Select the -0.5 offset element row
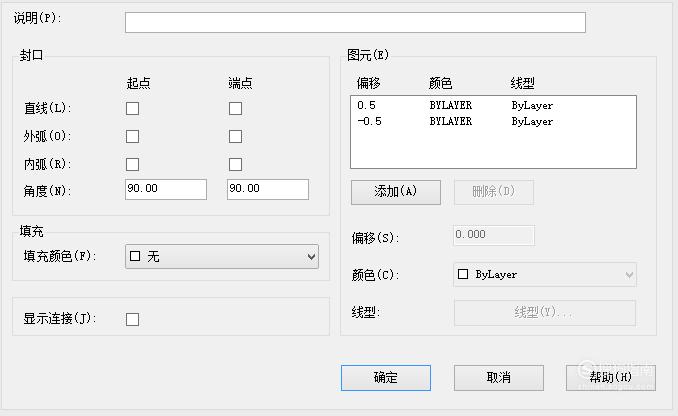 [x=493, y=121]
